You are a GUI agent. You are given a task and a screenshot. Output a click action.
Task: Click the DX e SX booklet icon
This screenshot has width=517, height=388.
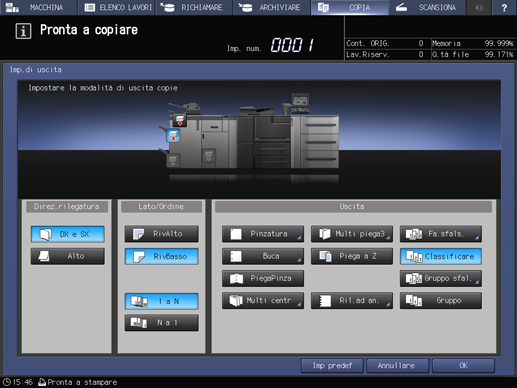tap(46, 234)
